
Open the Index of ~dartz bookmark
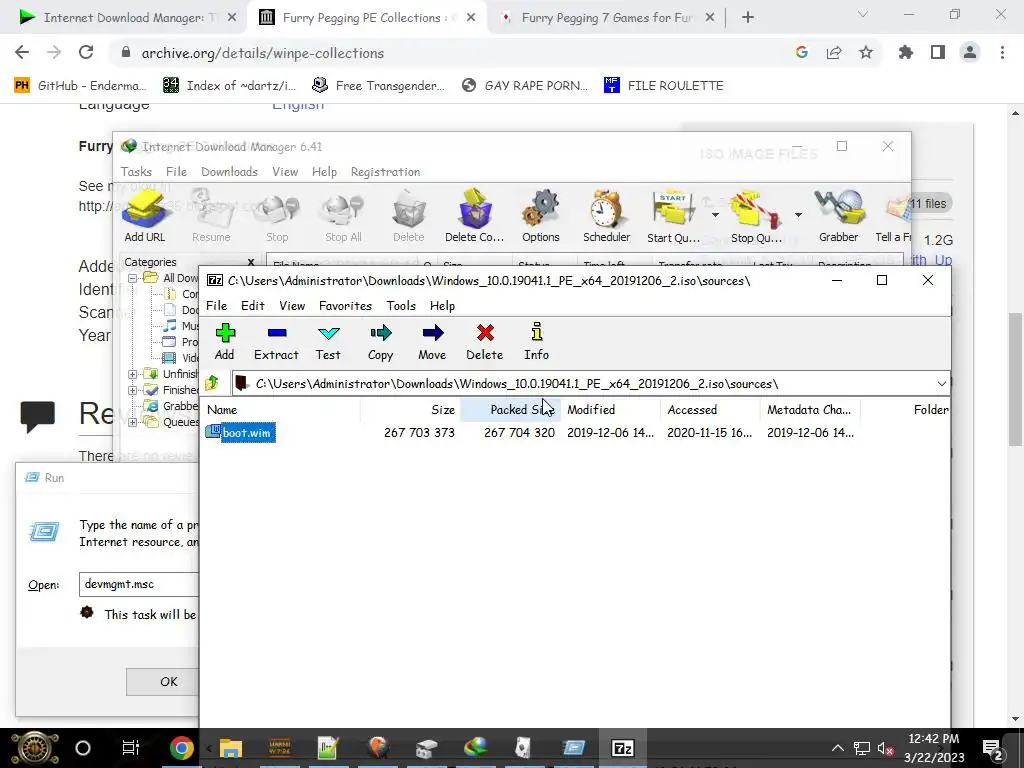click(x=229, y=86)
